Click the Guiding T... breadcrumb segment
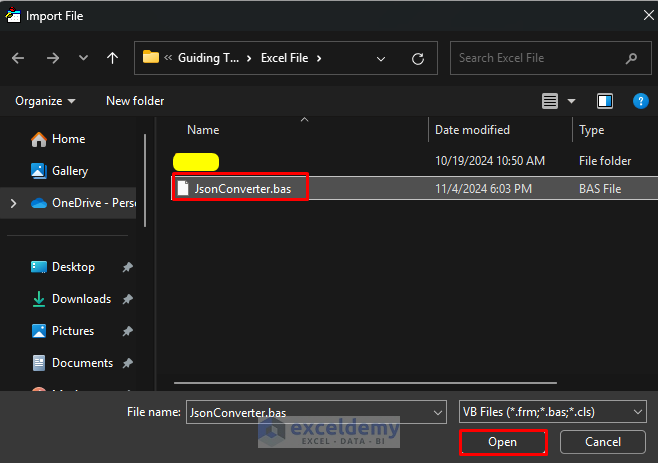 [208, 58]
